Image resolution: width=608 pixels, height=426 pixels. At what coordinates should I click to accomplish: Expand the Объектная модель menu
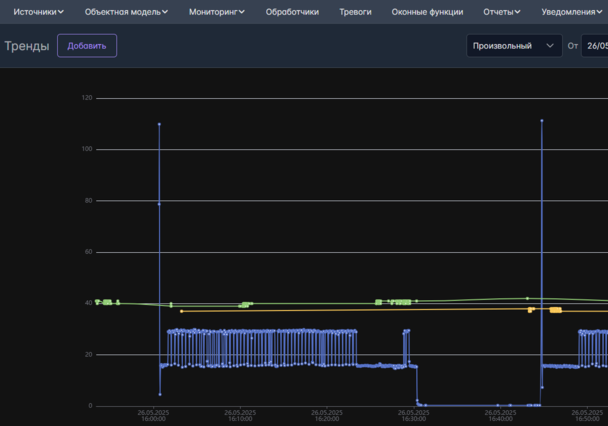[x=126, y=12]
